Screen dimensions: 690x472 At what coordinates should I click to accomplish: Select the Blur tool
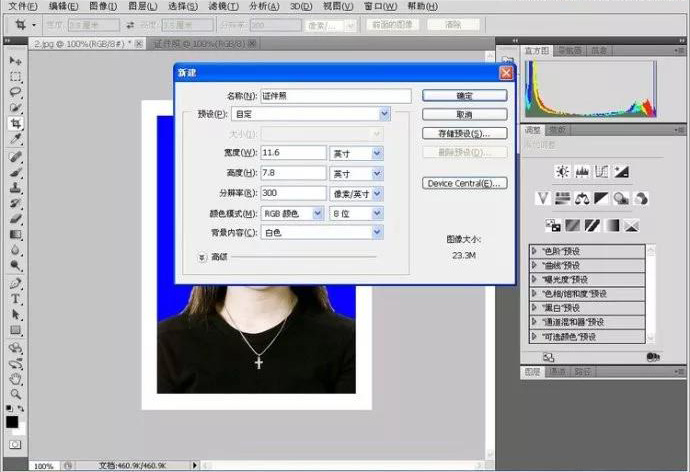point(15,250)
